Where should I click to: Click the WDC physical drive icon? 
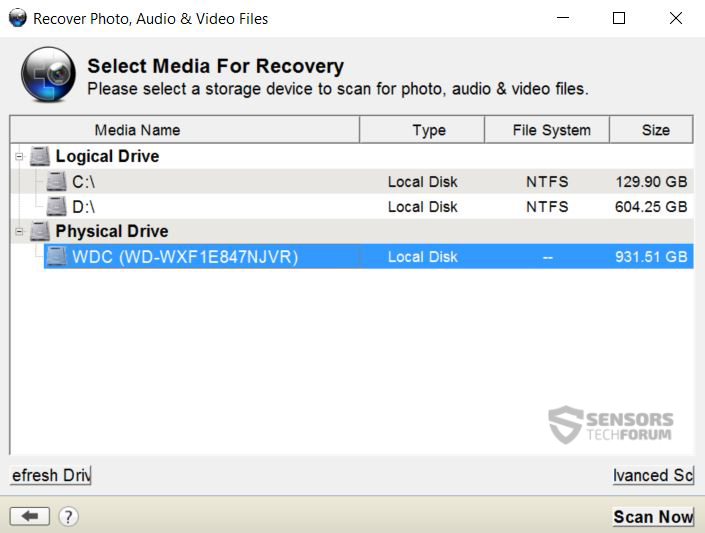pyautogui.click(x=56, y=256)
